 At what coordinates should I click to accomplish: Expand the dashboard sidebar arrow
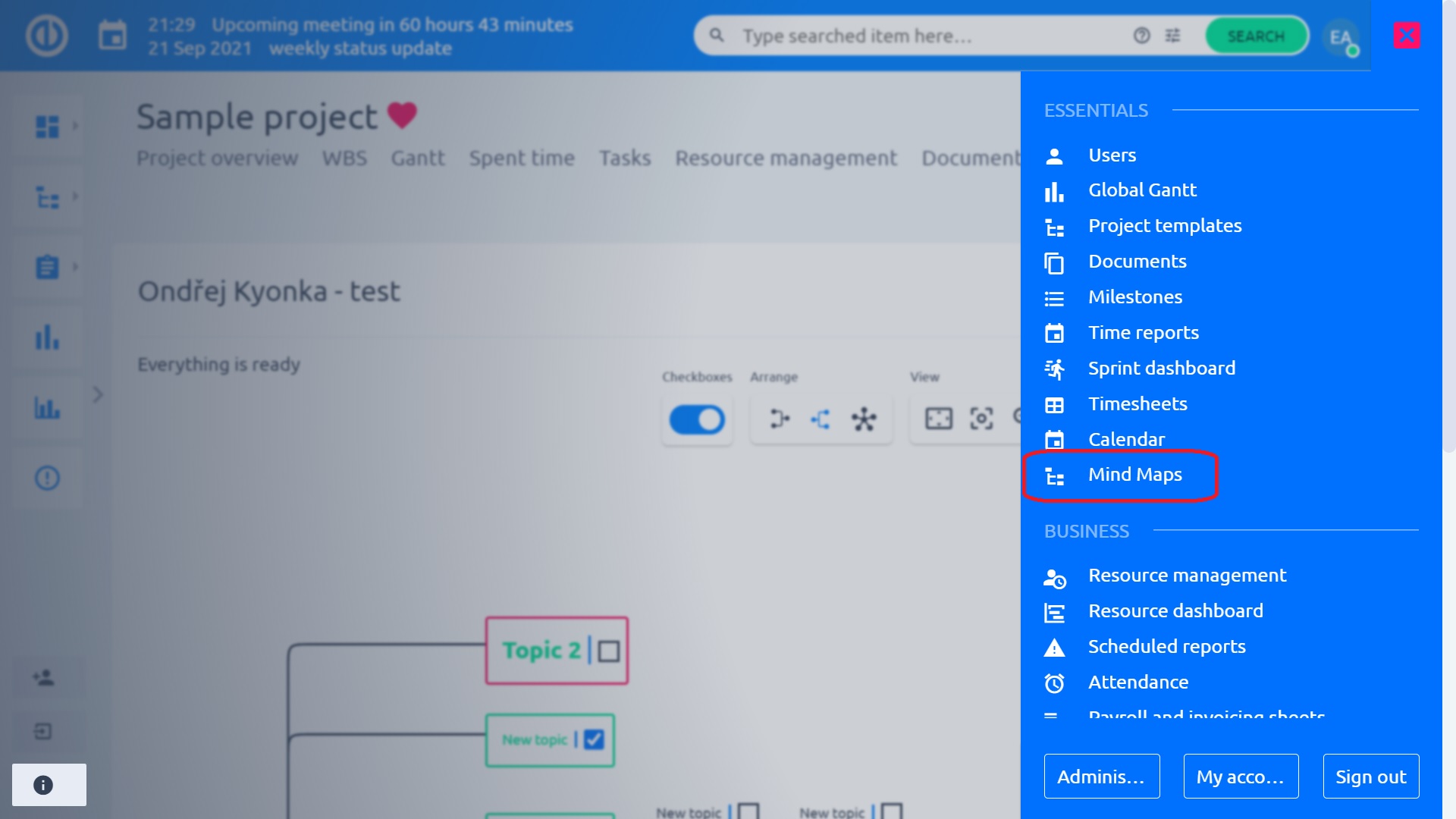pos(75,126)
